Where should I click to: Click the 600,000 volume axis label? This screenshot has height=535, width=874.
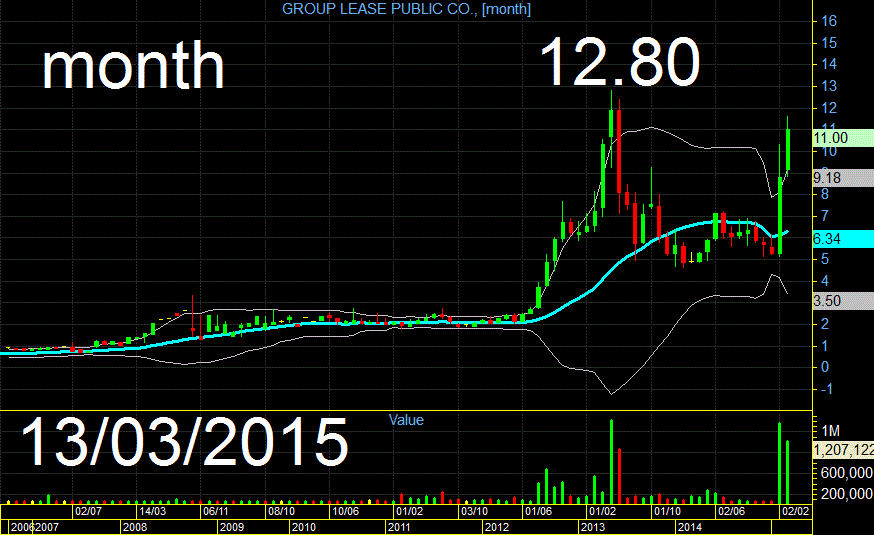tap(847, 473)
